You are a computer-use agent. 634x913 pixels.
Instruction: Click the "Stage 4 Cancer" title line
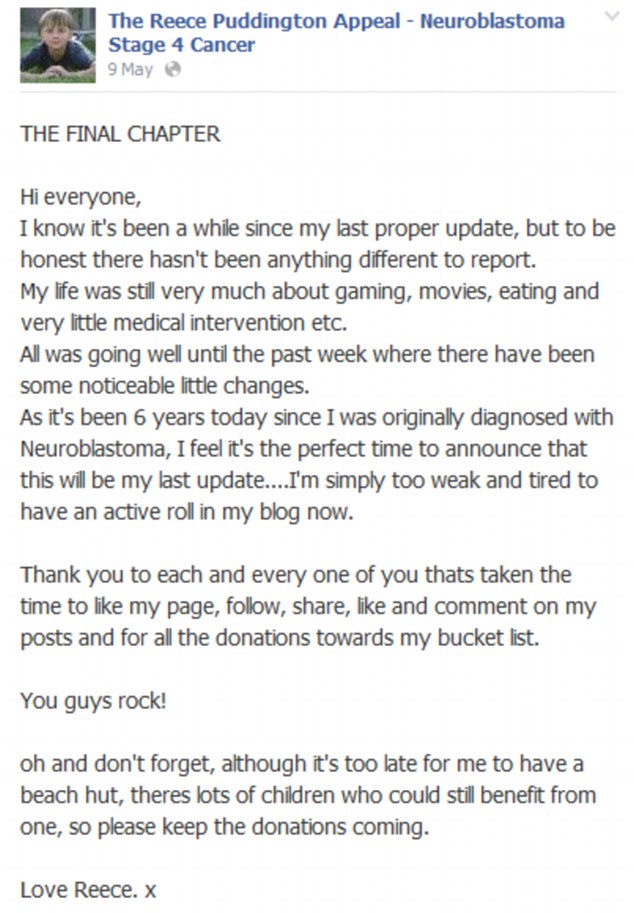click(182, 45)
